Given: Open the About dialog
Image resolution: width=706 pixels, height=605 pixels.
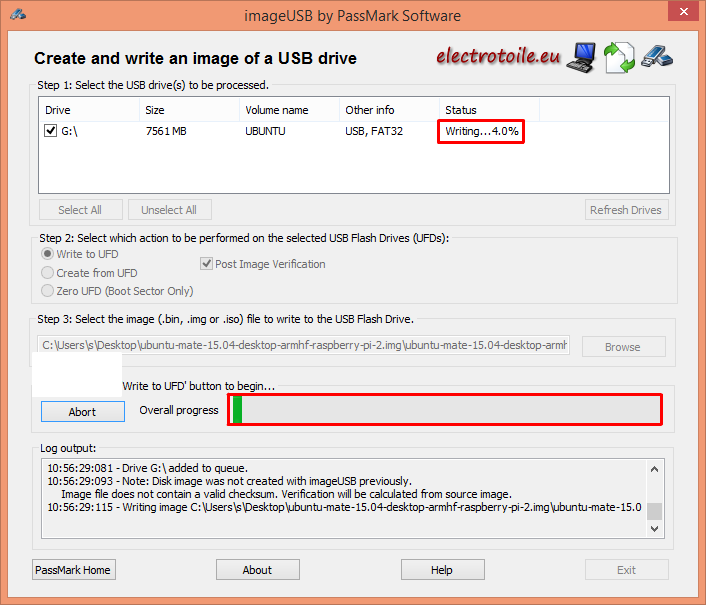Looking at the screenshot, I should point(258,570).
